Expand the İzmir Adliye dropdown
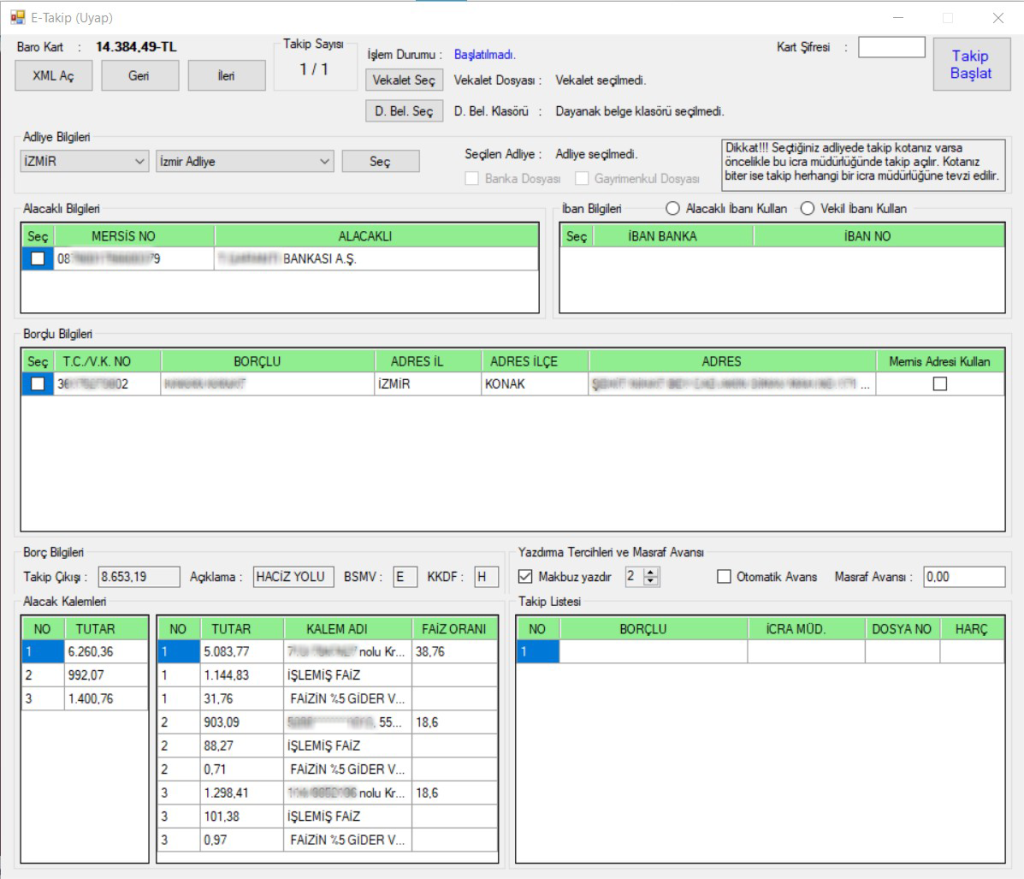This screenshot has height=879, width=1024. coord(245,161)
